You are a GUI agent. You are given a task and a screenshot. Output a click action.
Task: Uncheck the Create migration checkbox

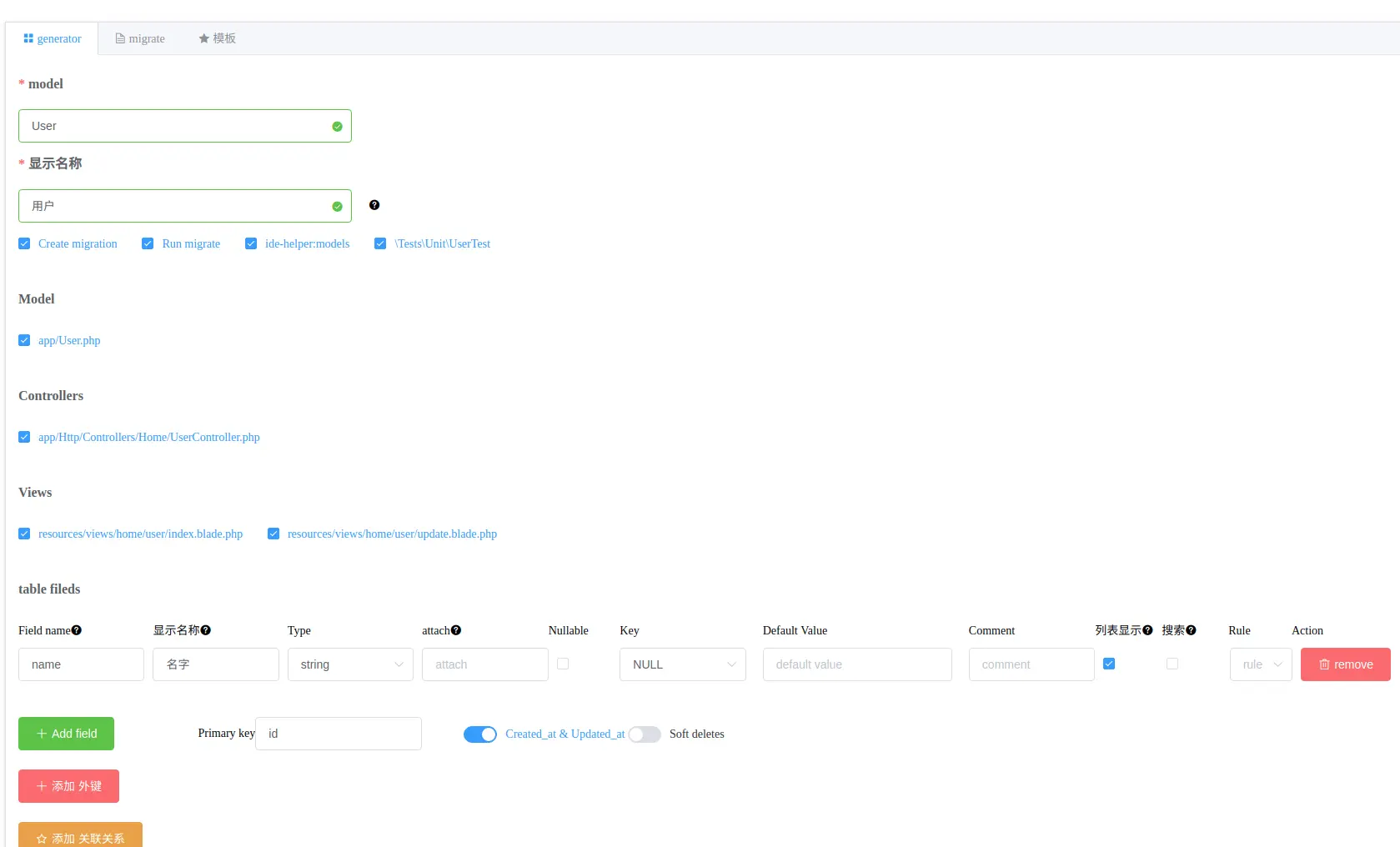coord(24,243)
